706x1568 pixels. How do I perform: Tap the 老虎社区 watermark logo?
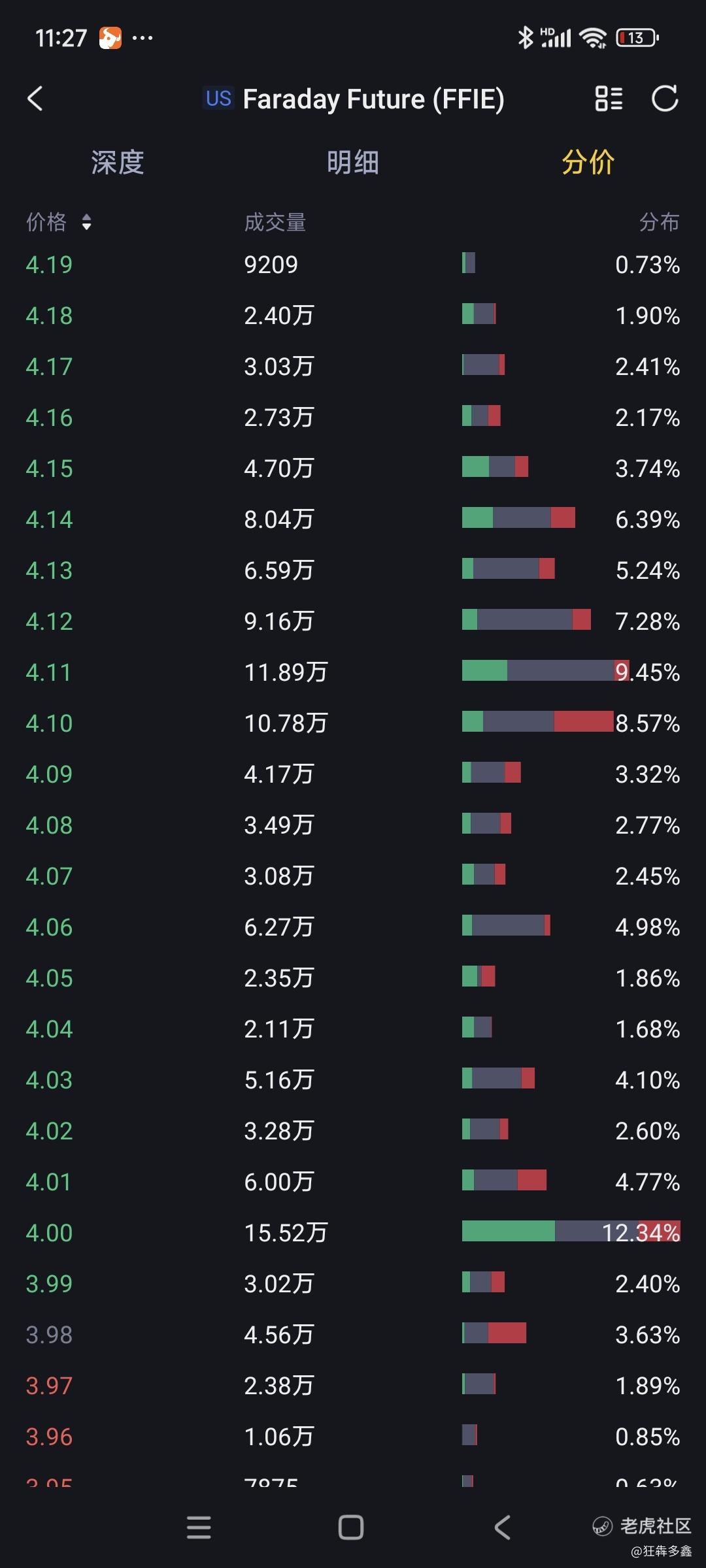pos(642,1526)
